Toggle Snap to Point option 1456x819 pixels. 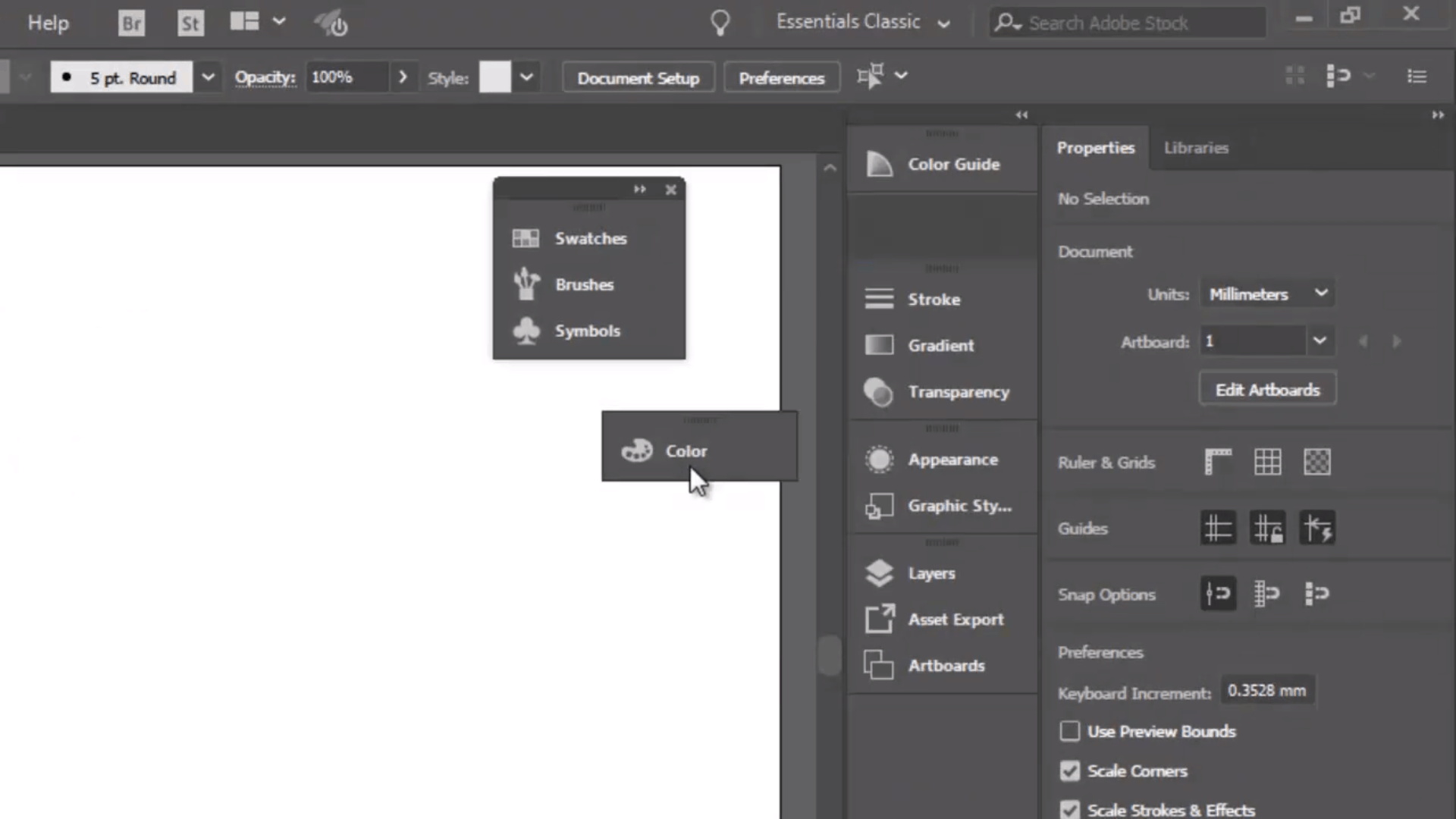coord(1218,594)
